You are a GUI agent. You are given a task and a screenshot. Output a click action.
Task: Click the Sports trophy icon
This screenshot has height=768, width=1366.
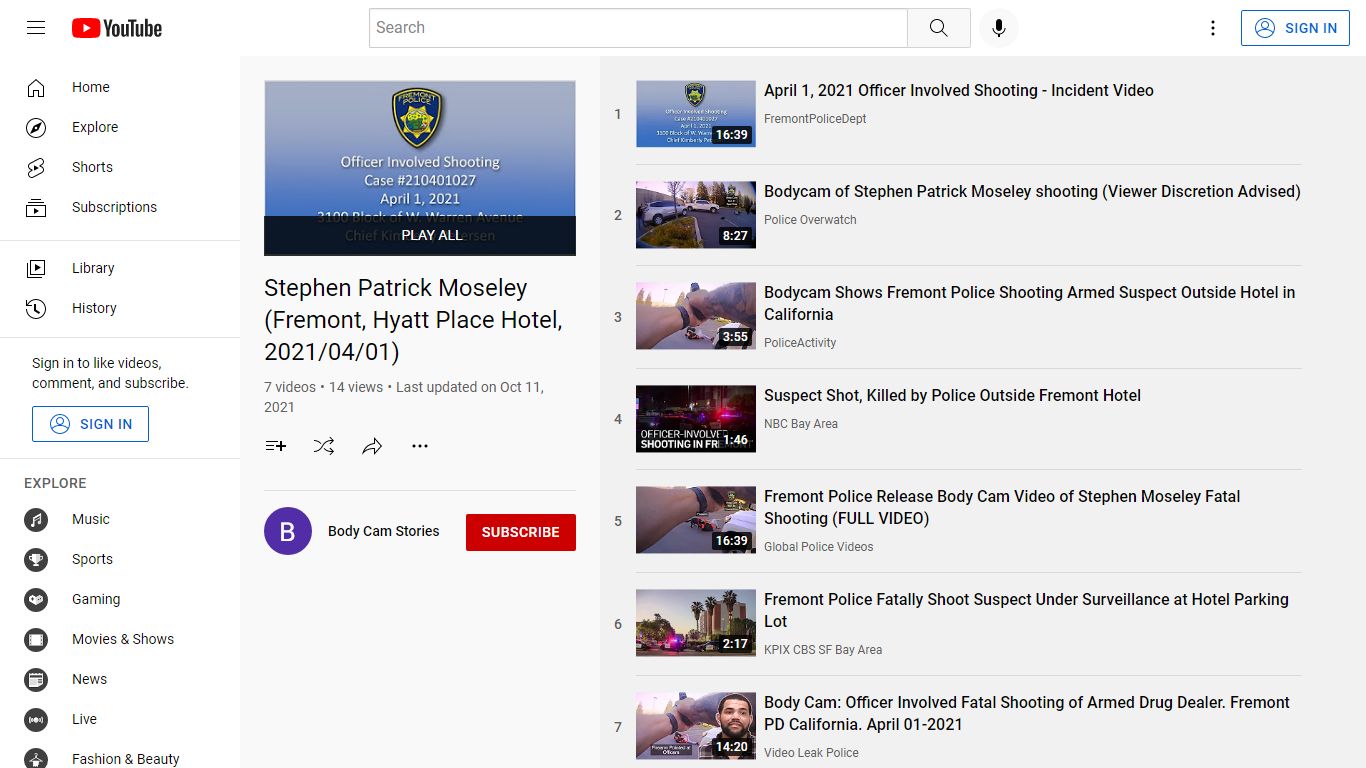coord(36,559)
